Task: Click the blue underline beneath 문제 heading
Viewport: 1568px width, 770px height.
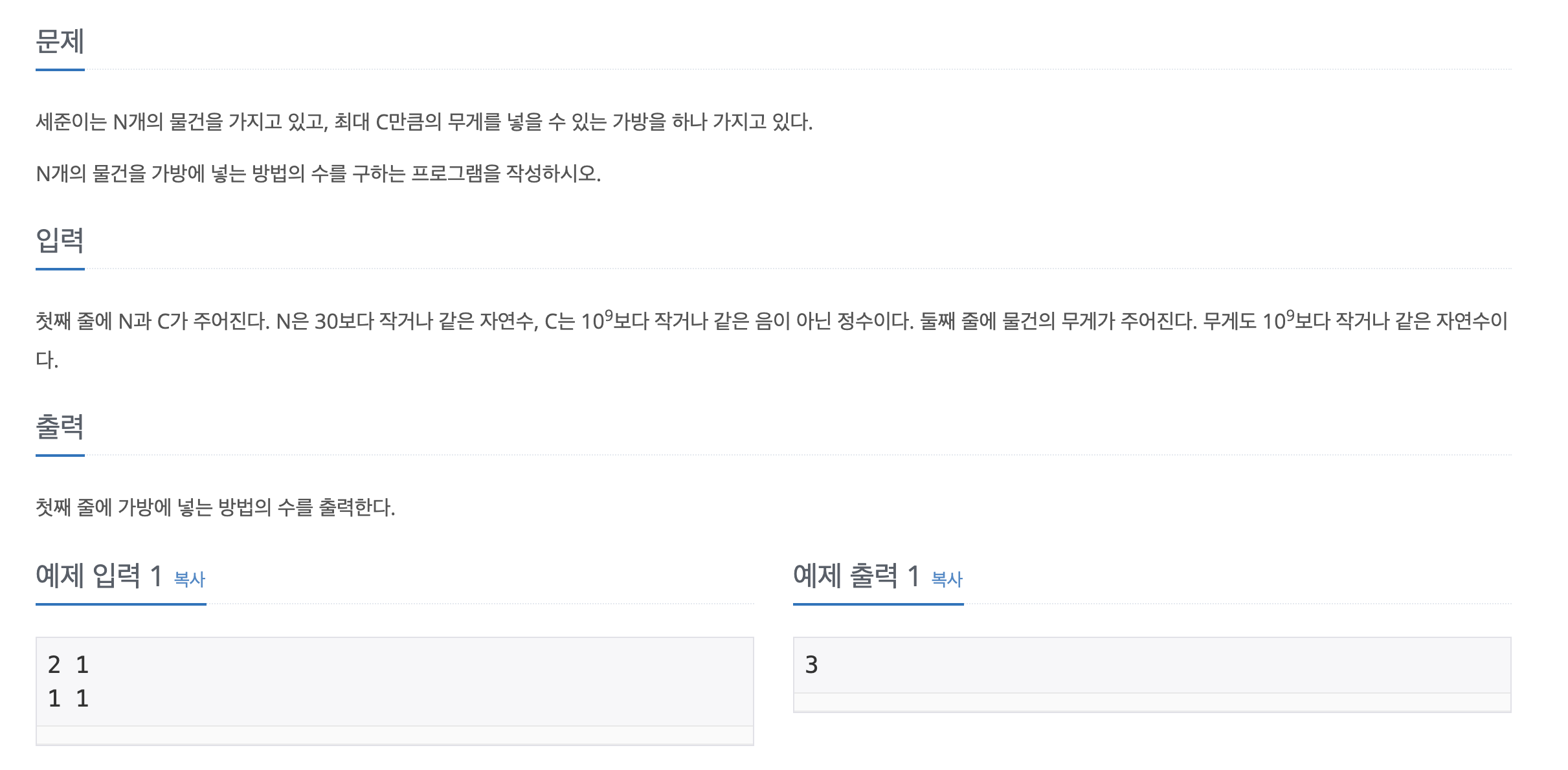Action: point(60,69)
